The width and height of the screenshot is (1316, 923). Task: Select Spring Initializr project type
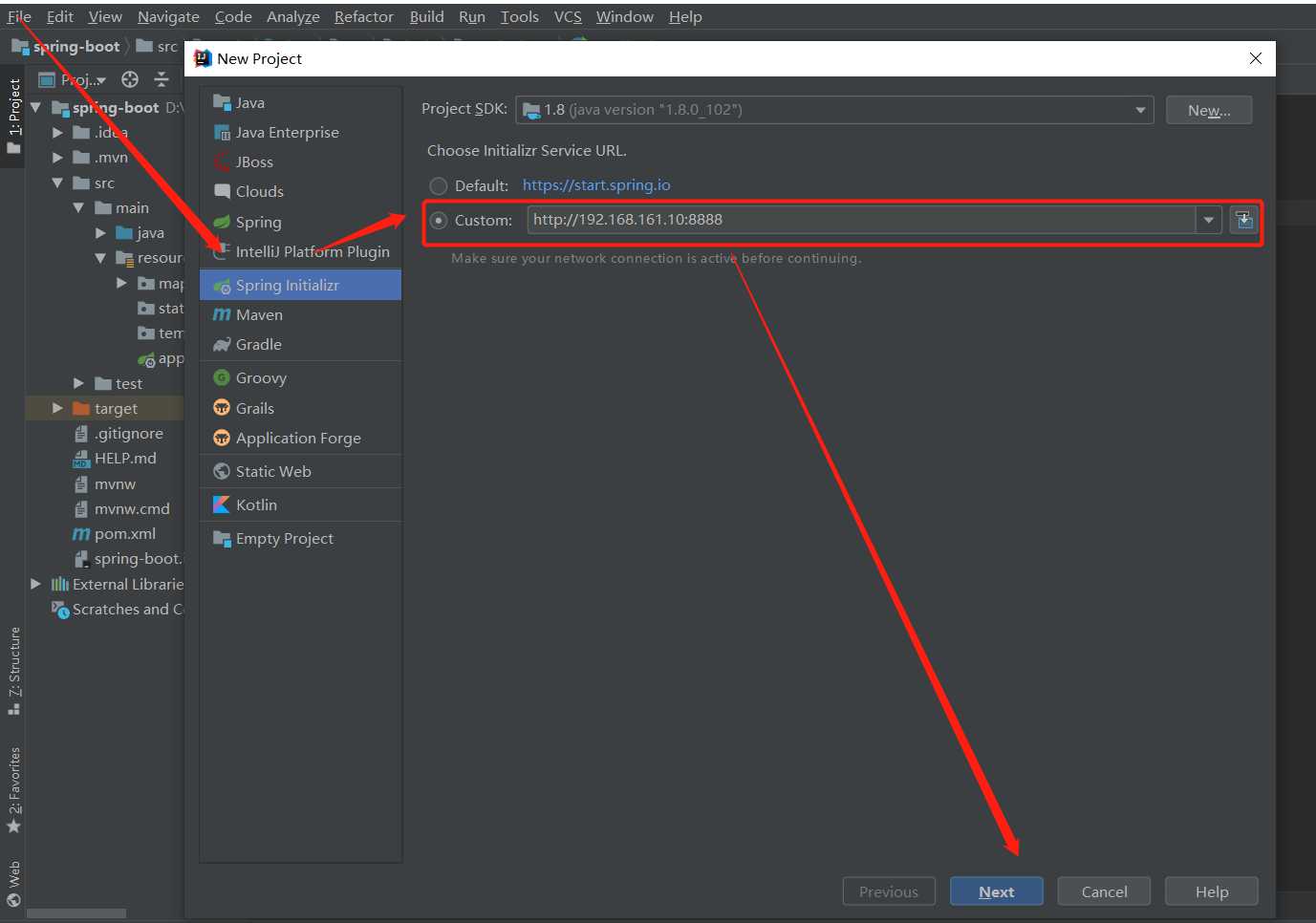[300, 285]
